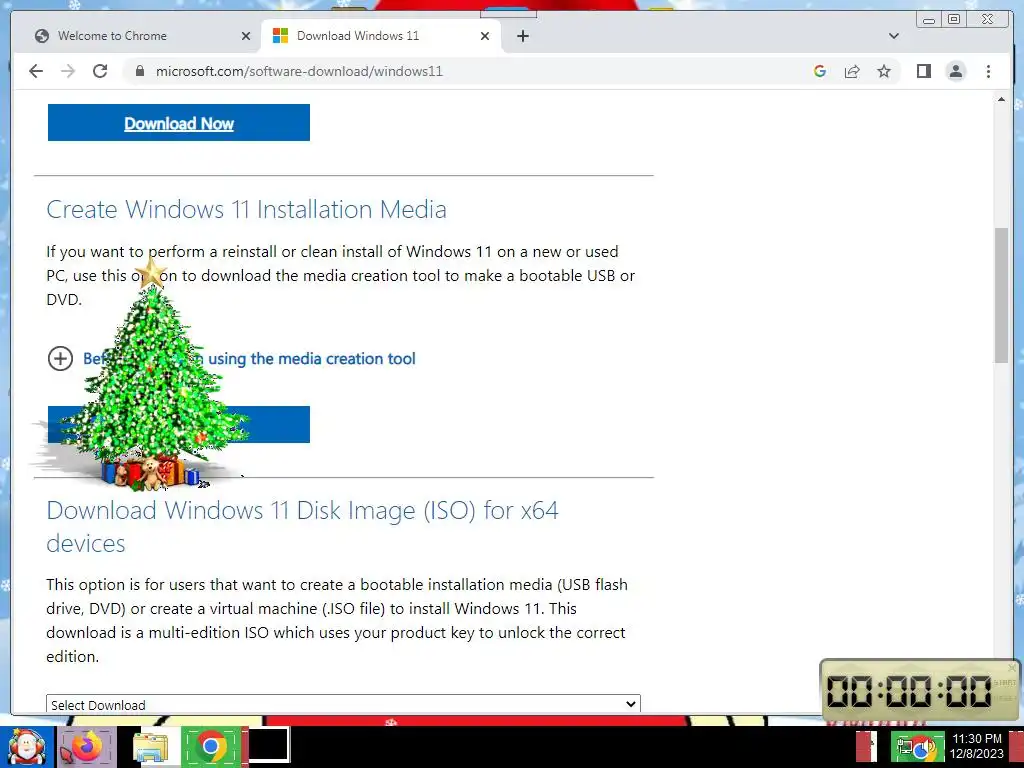1024x768 pixels.
Task: Expand the media creation tool plus circle
Action: pyautogui.click(x=60, y=359)
